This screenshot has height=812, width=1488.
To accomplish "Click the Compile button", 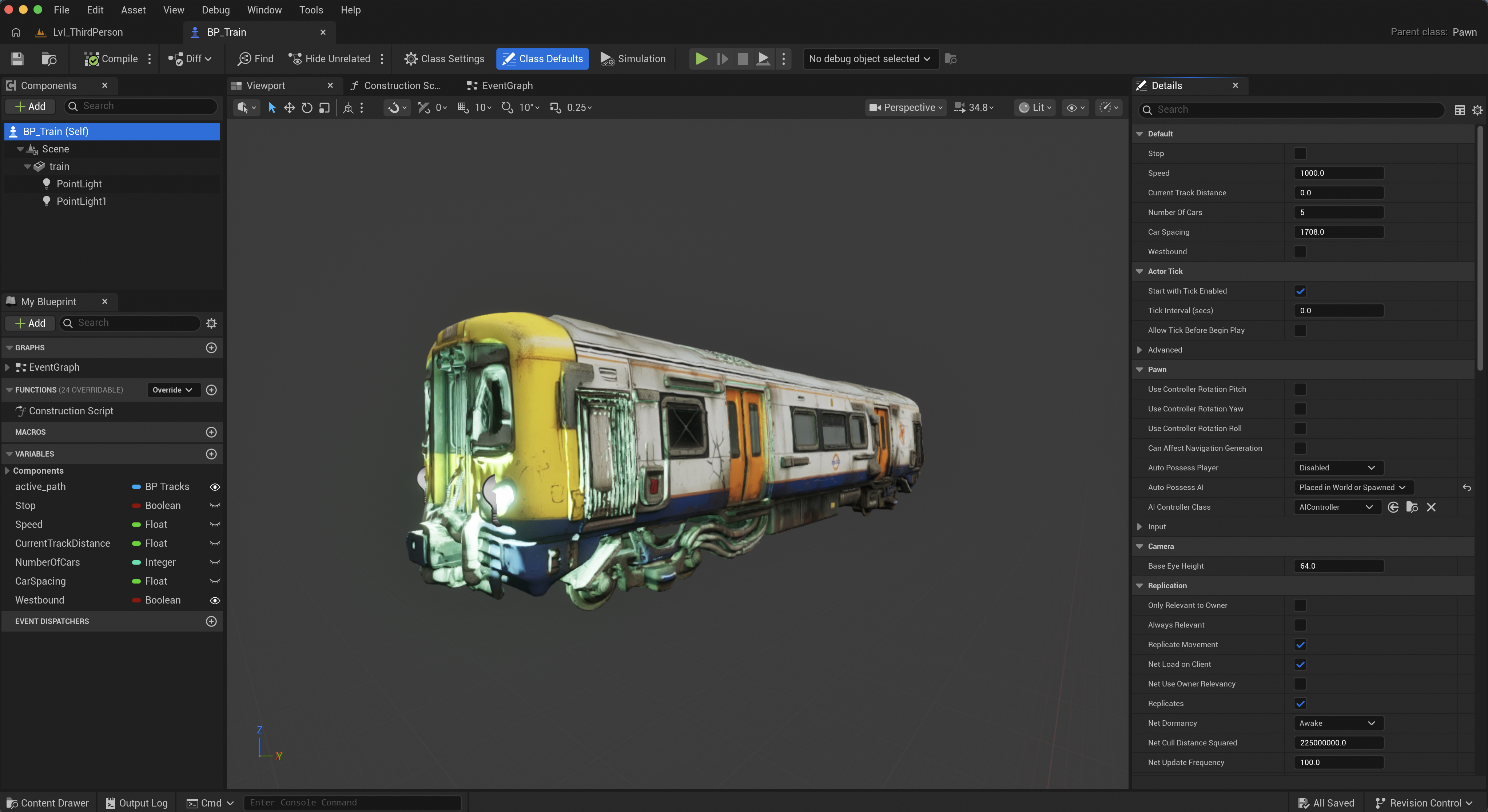I will click(111, 58).
